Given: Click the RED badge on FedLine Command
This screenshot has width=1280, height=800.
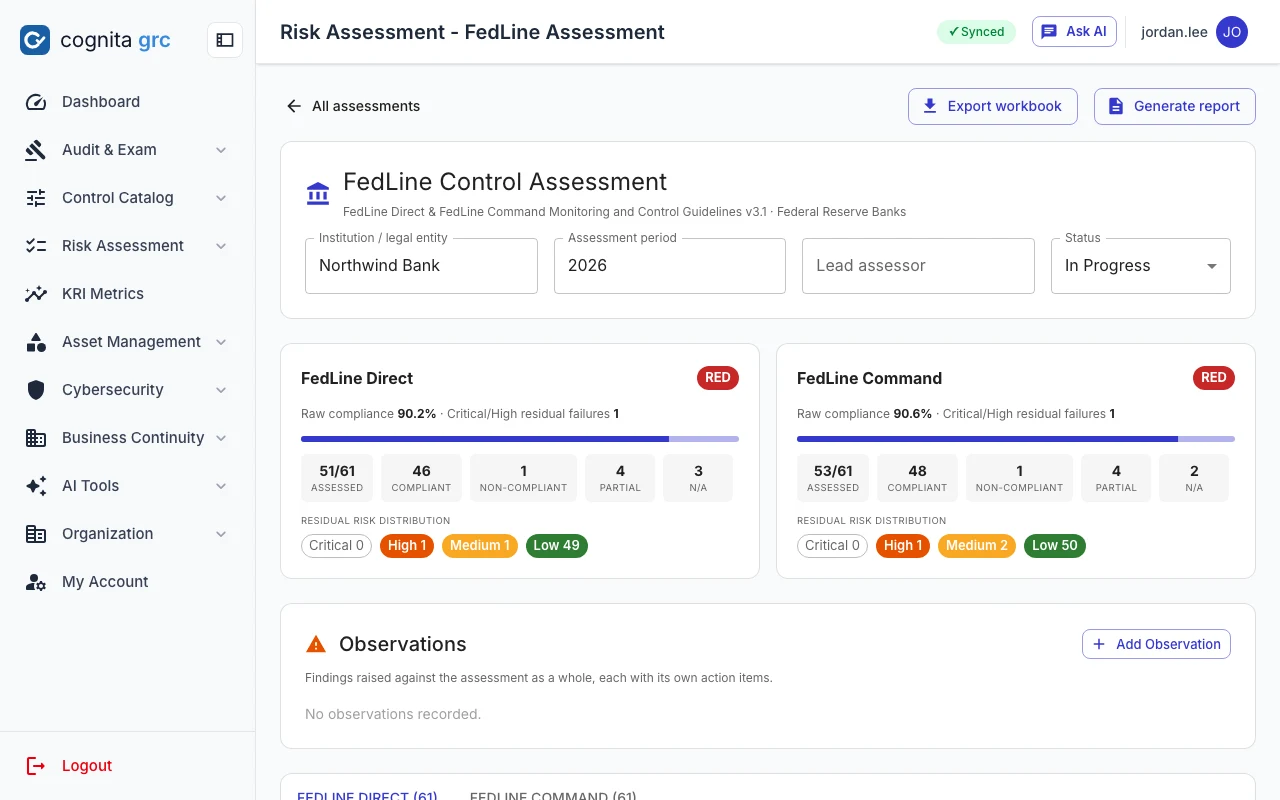Looking at the screenshot, I should [1214, 378].
